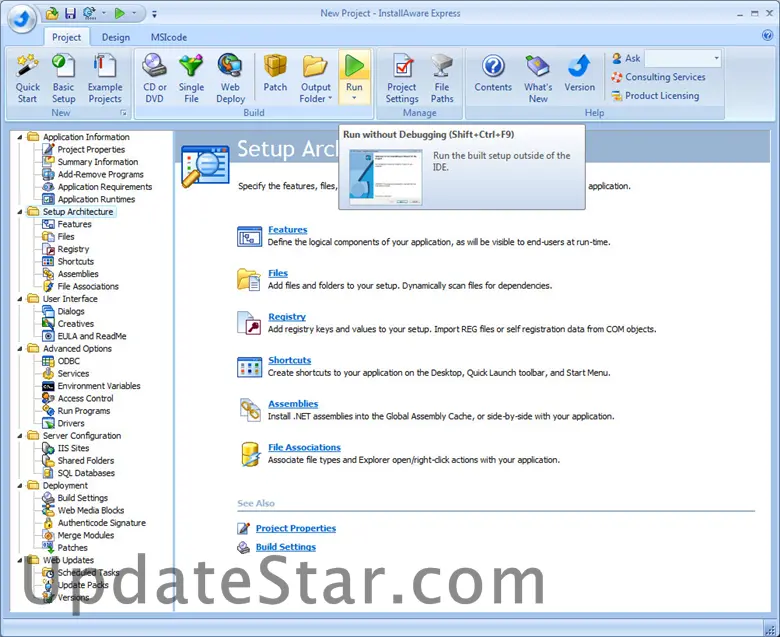Click the Patch build icon
This screenshot has height=637, width=780.
275,73
